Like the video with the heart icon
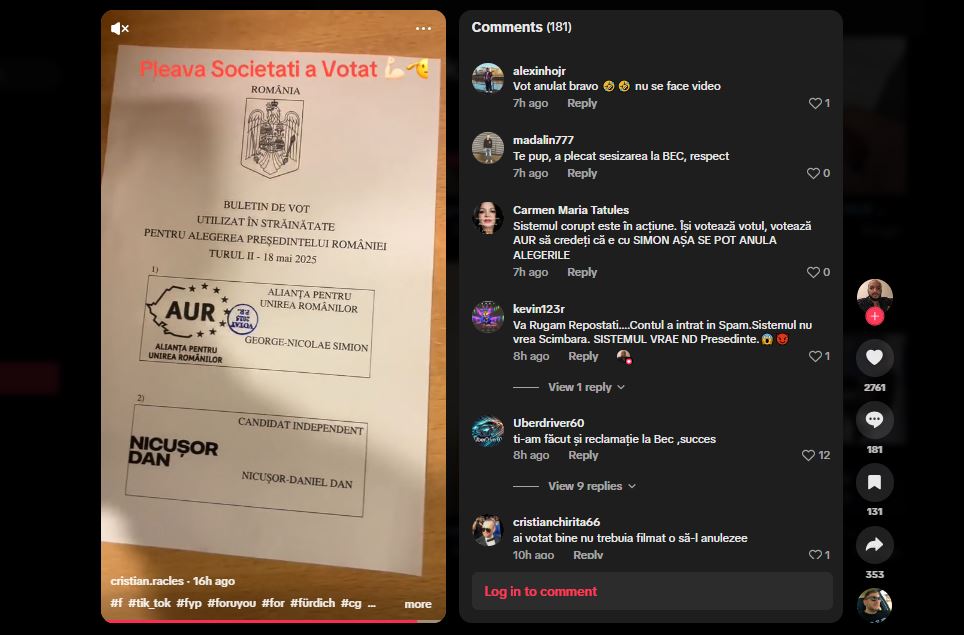 (x=874, y=358)
